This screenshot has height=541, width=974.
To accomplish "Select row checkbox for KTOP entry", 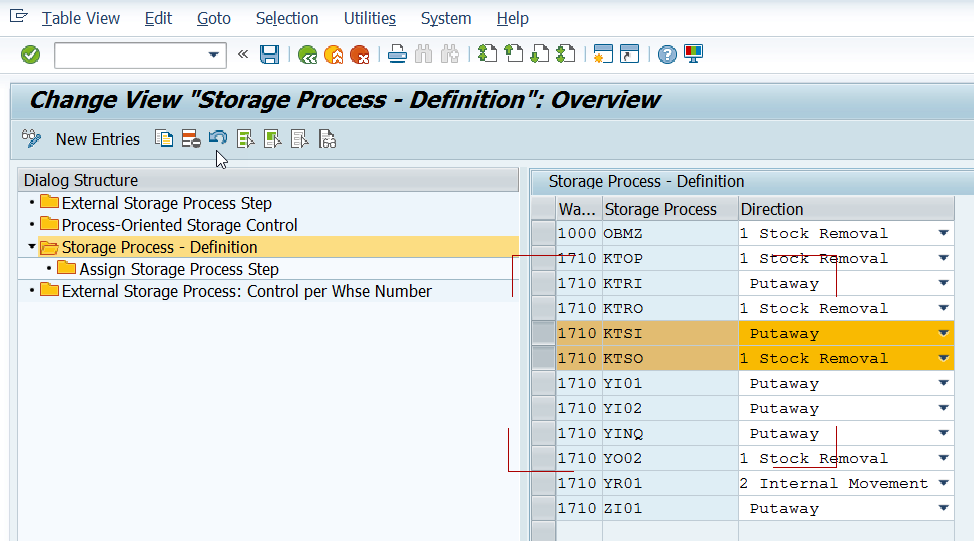I will pos(544,258).
